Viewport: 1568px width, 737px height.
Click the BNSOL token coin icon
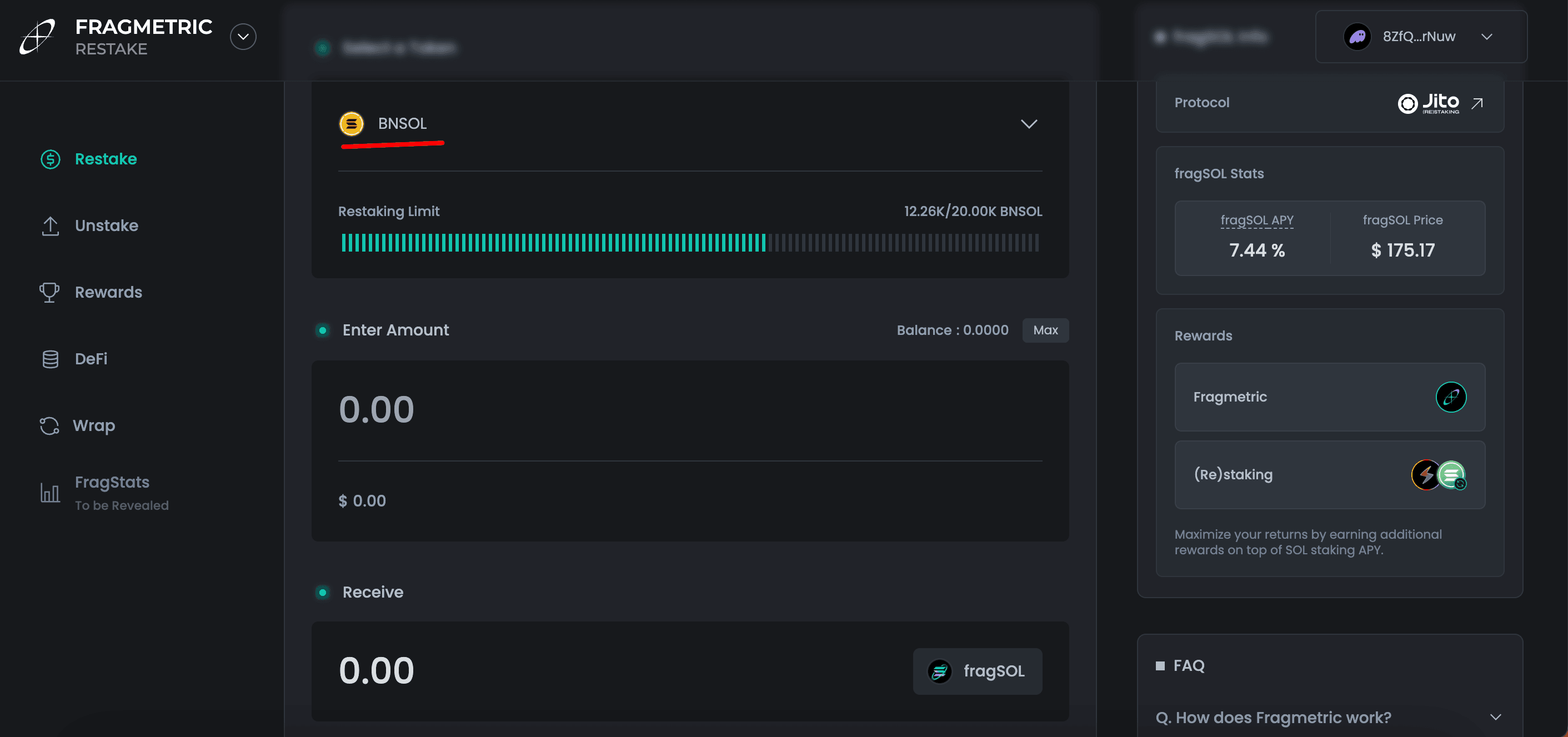click(351, 123)
